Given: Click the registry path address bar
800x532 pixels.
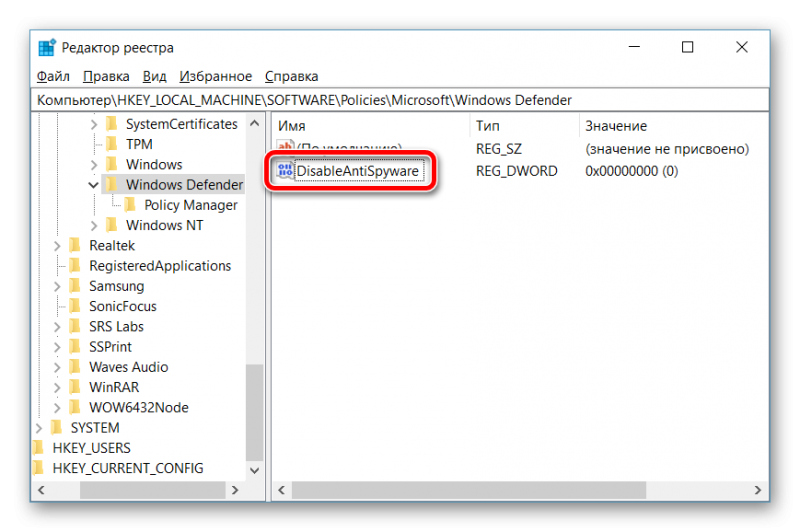Looking at the screenshot, I should pos(400,100).
